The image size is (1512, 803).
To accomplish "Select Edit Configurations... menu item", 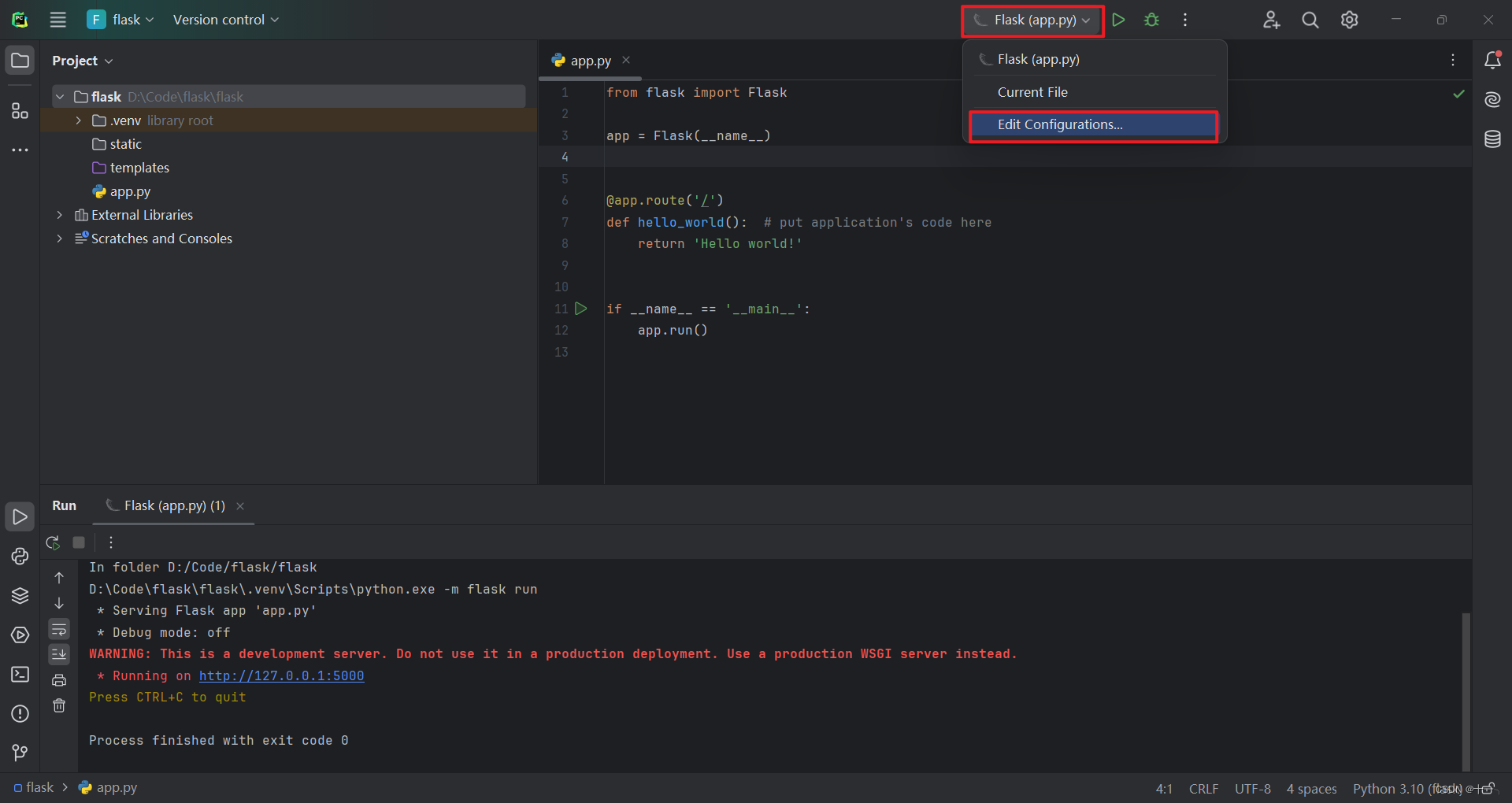I will coord(1095,124).
